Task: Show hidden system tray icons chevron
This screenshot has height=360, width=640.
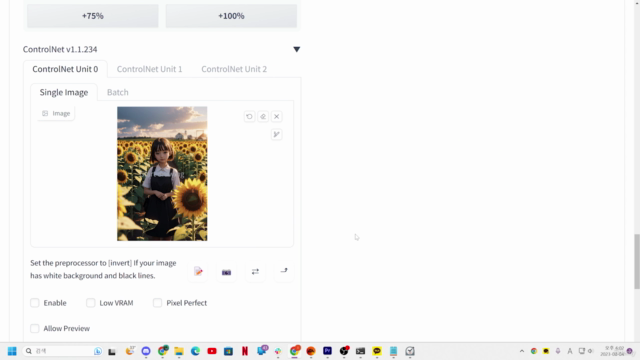Action: click(522, 351)
